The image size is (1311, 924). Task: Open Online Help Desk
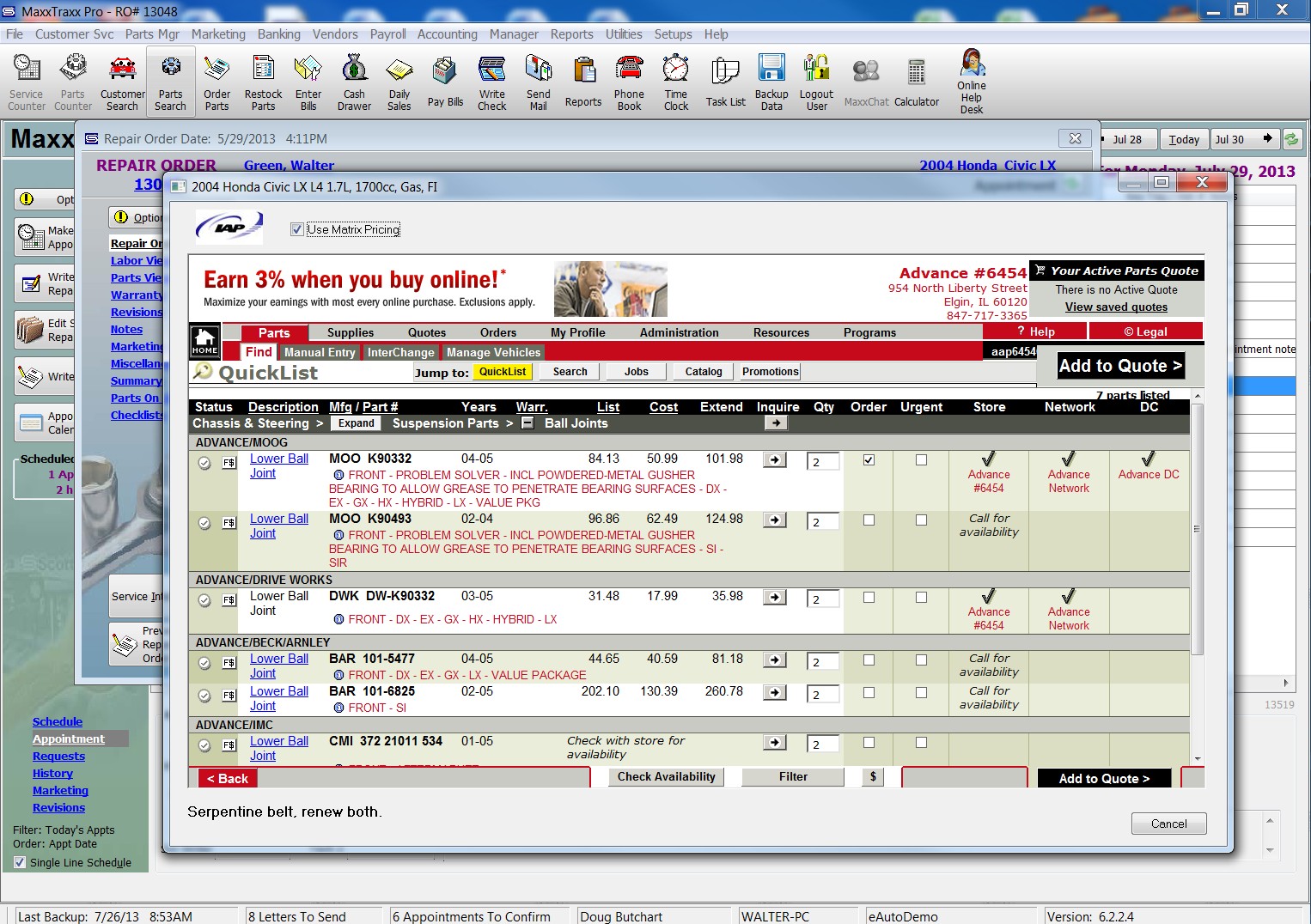pos(972,82)
